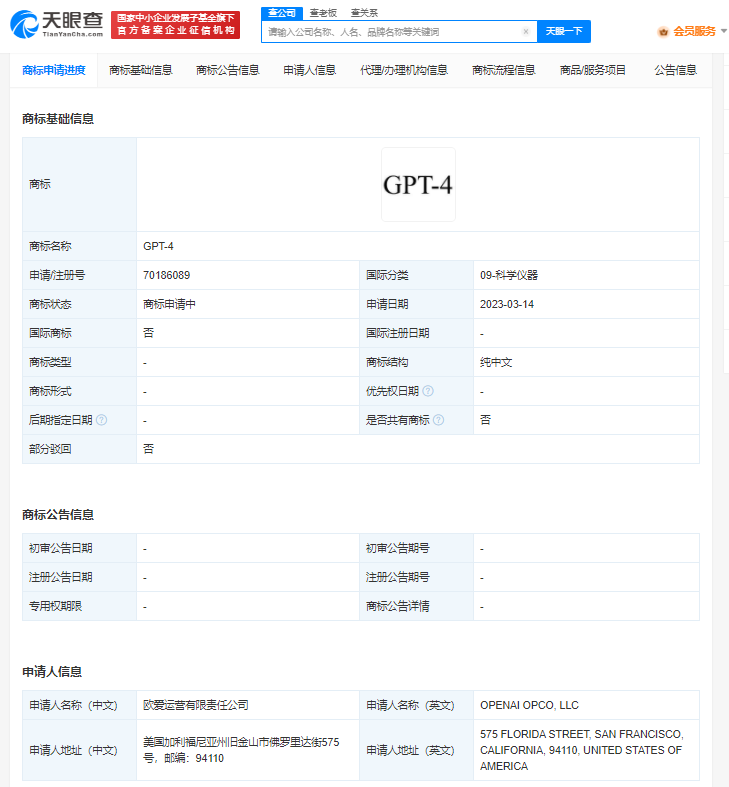The height and width of the screenshot is (787, 729).
Task: Switch to the 代理/办理机构信息 tab
Action: 404,70
